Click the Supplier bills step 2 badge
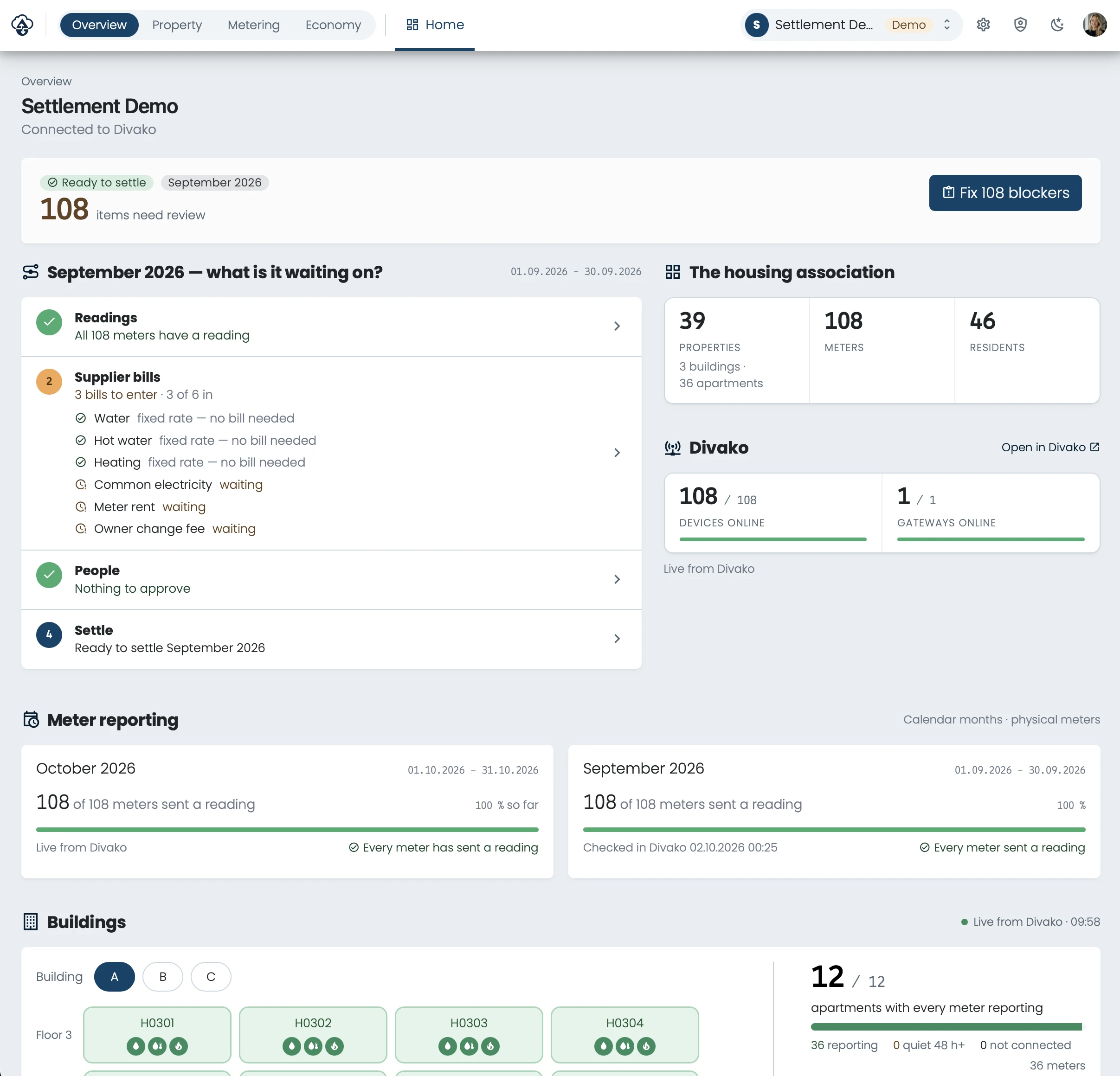Image resolution: width=1120 pixels, height=1076 pixels. coord(49,382)
